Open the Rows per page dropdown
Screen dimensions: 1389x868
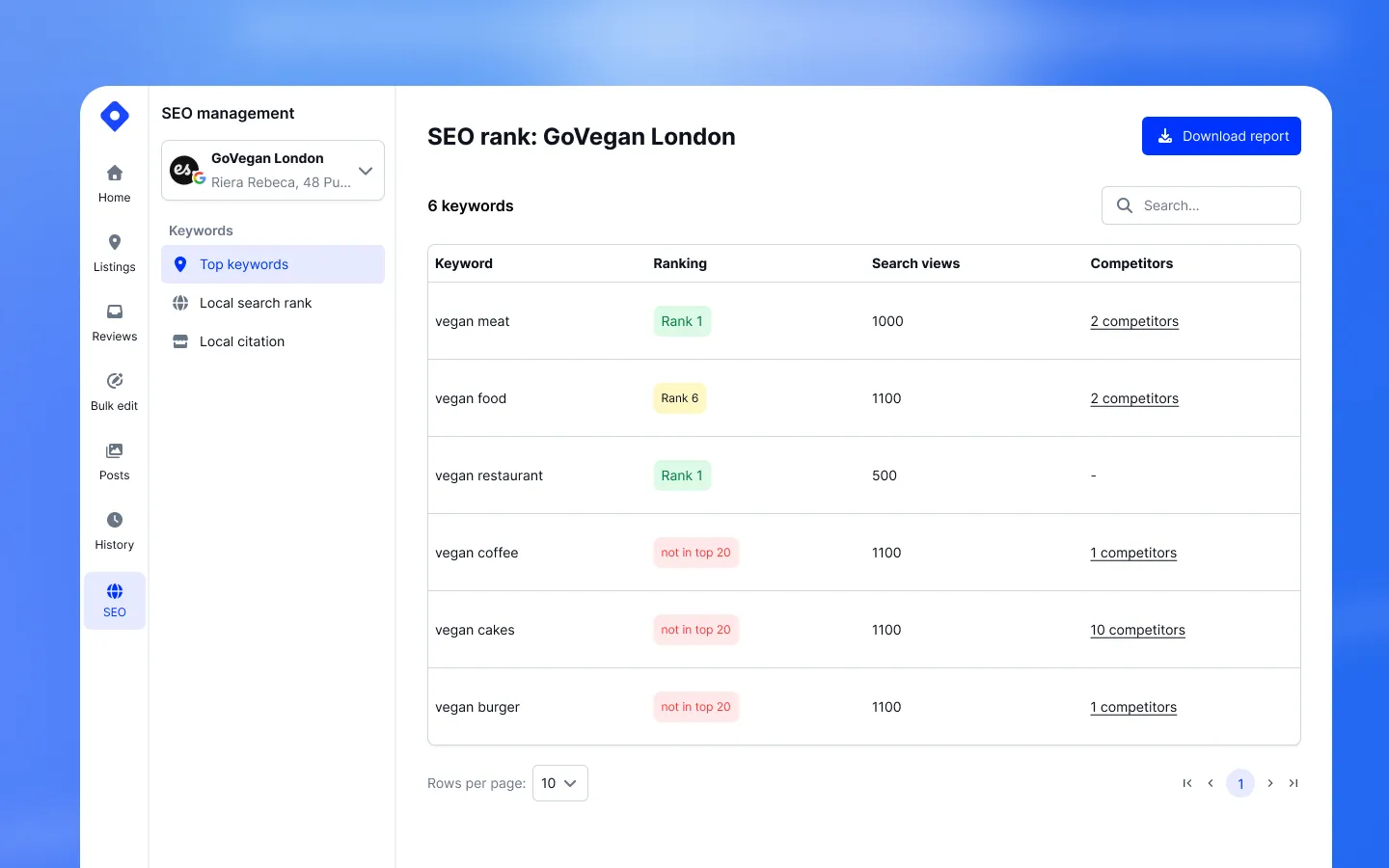[x=559, y=783]
